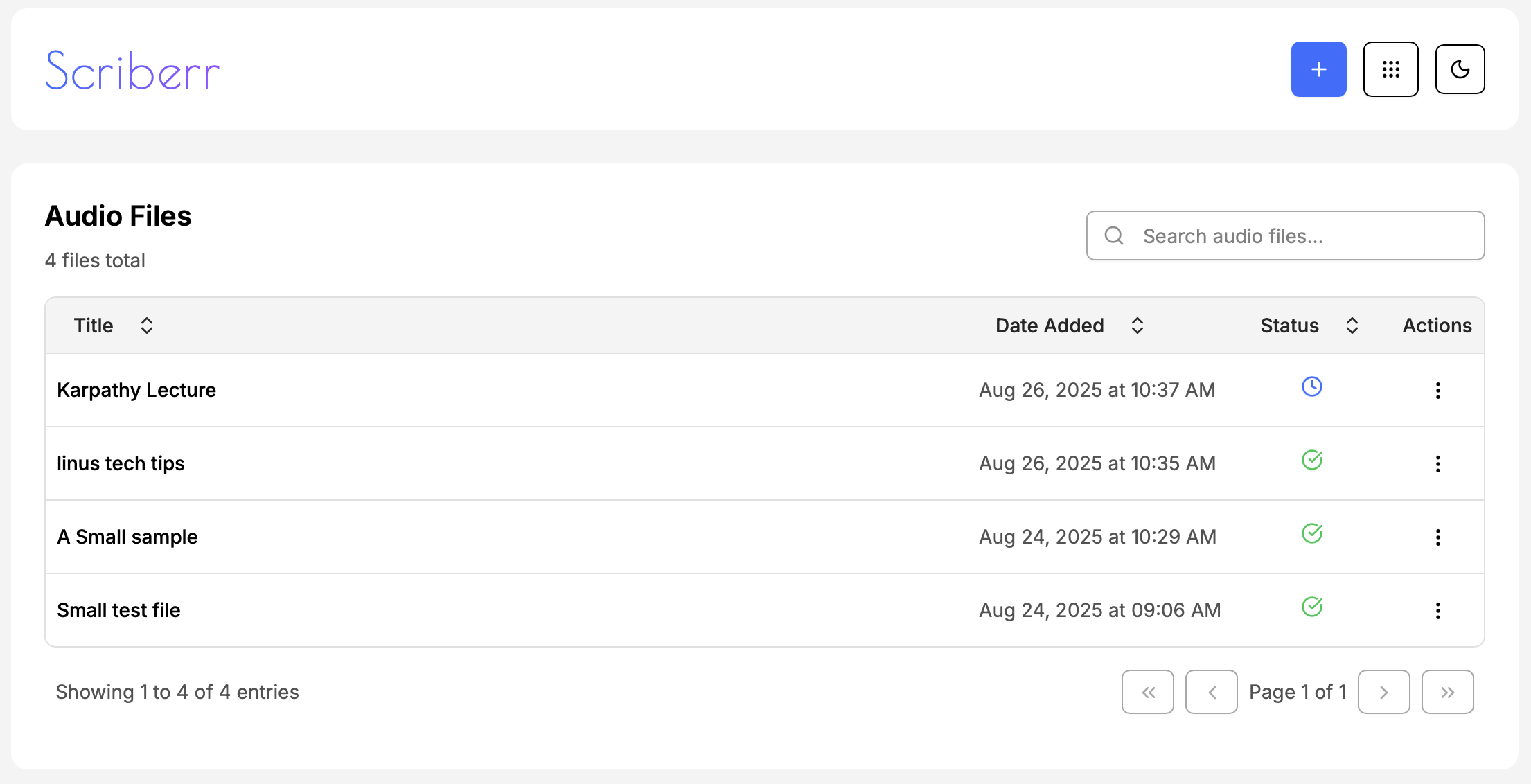Viewport: 1531px width, 784px height.
Task: Open the A Small sample file
Action: click(127, 537)
